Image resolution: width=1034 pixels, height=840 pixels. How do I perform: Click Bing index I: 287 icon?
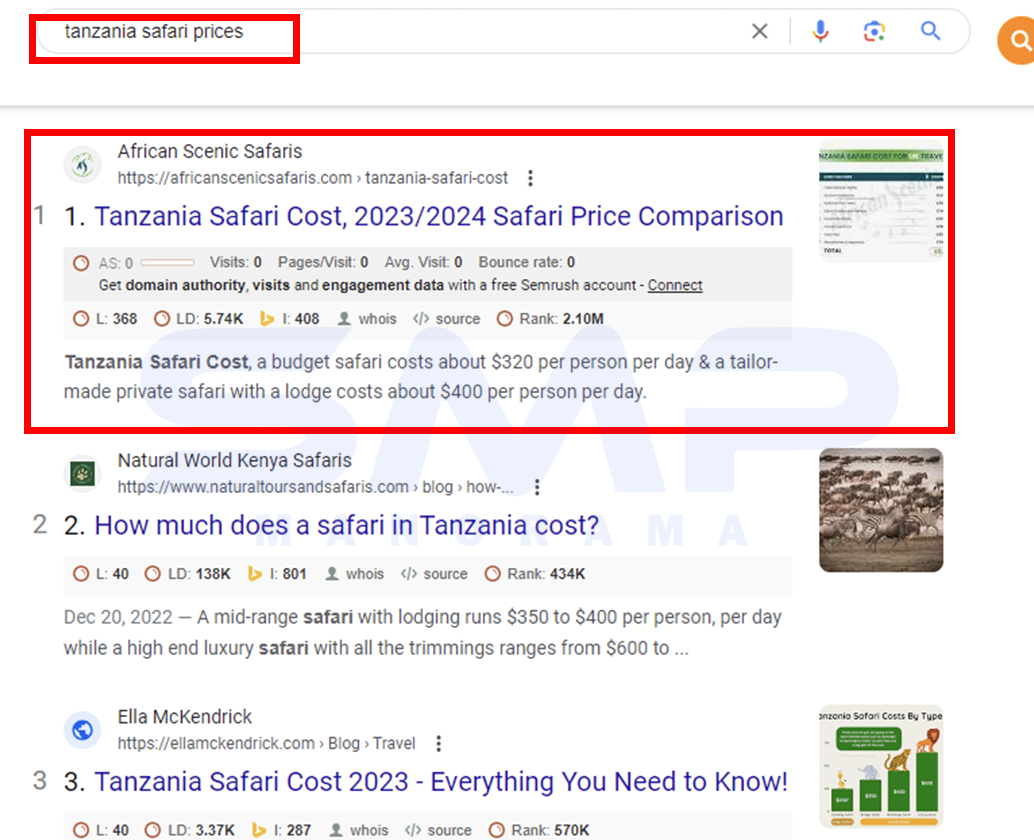click(259, 830)
